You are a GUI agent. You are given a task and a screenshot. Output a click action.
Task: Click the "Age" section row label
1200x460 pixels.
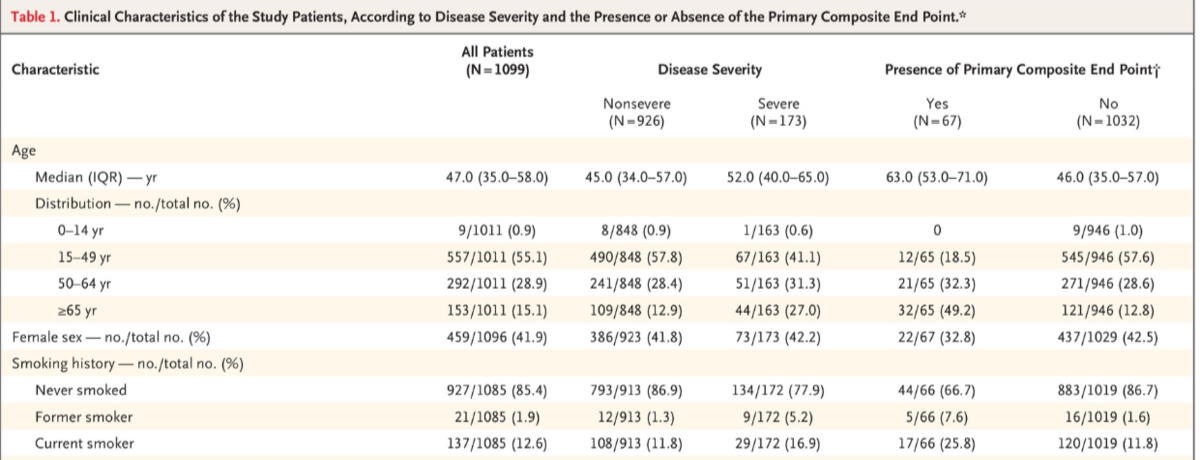point(24,150)
